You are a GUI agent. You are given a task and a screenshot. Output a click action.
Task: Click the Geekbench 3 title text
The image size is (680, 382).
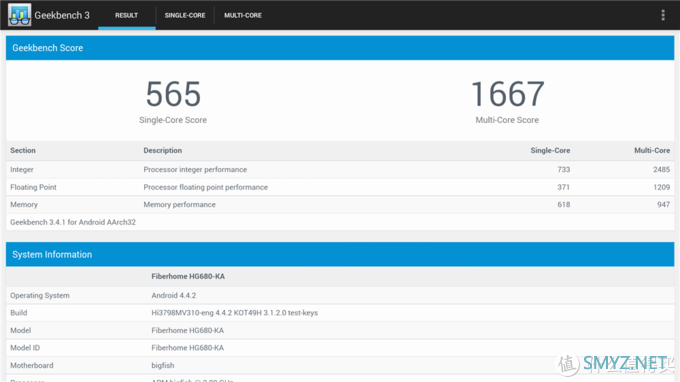point(62,15)
